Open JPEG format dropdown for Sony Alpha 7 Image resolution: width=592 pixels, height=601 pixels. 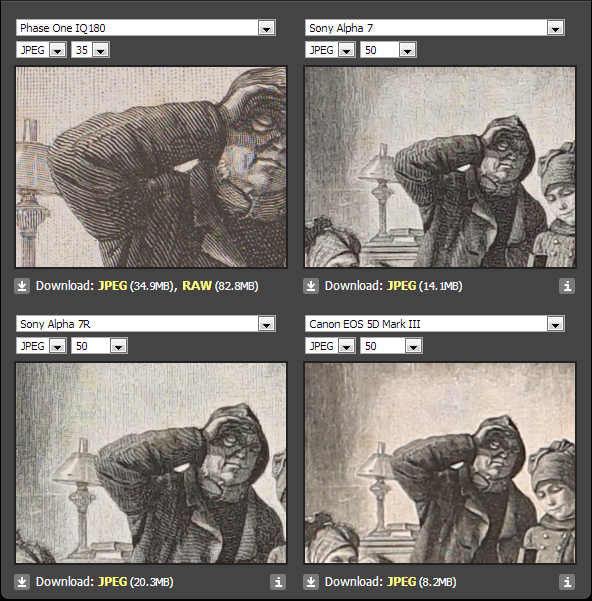[330, 50]
